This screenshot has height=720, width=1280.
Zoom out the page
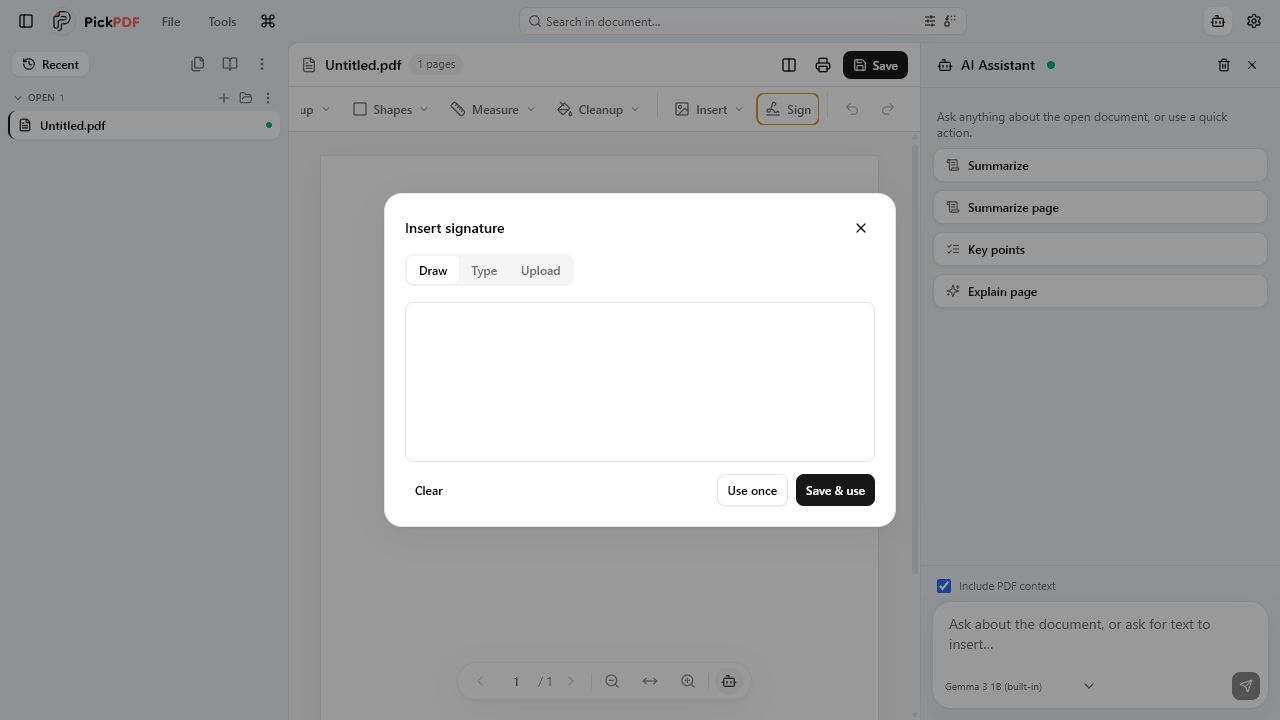pos(612,681)
